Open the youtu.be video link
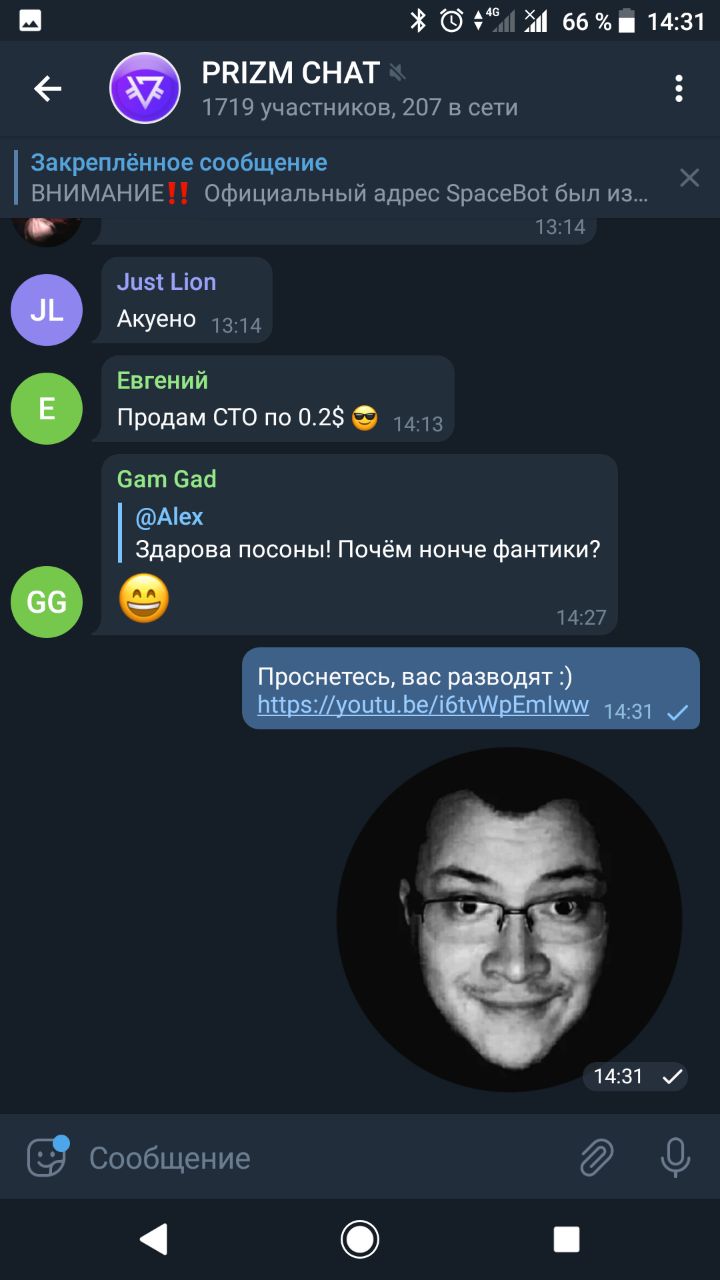Image resolution: width=720 pixels, height=1280 pixels. point(423,705)
